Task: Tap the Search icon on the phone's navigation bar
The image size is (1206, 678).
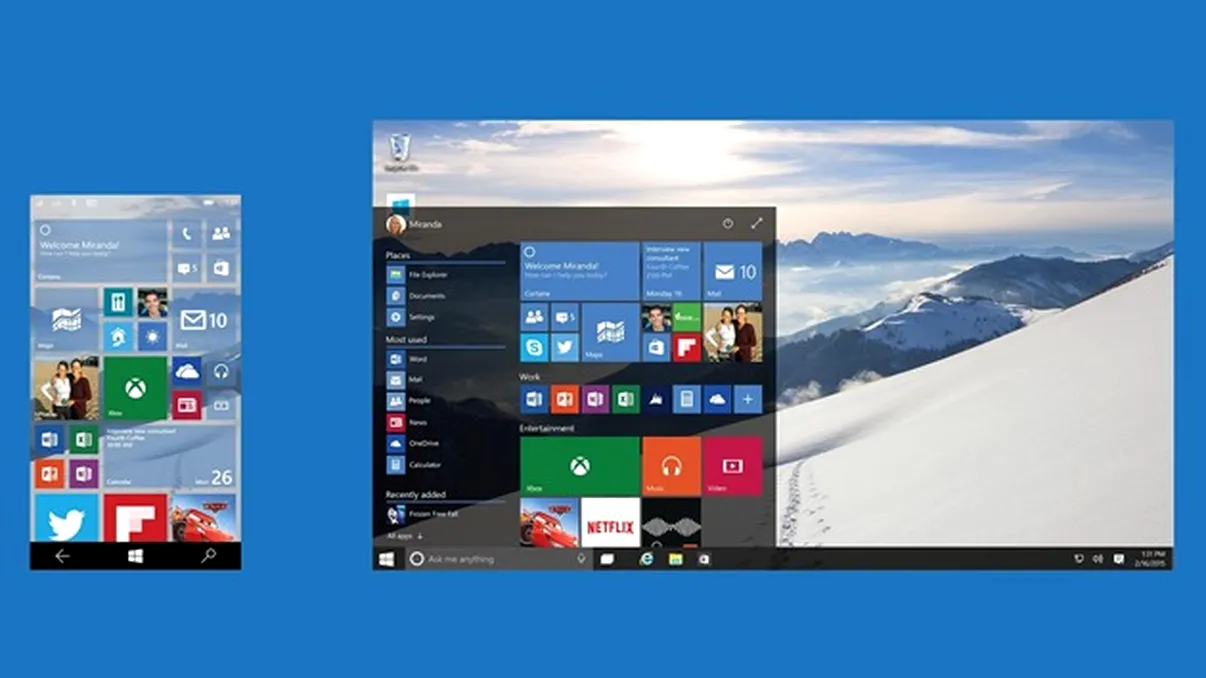Action: (x=207, y=557)
